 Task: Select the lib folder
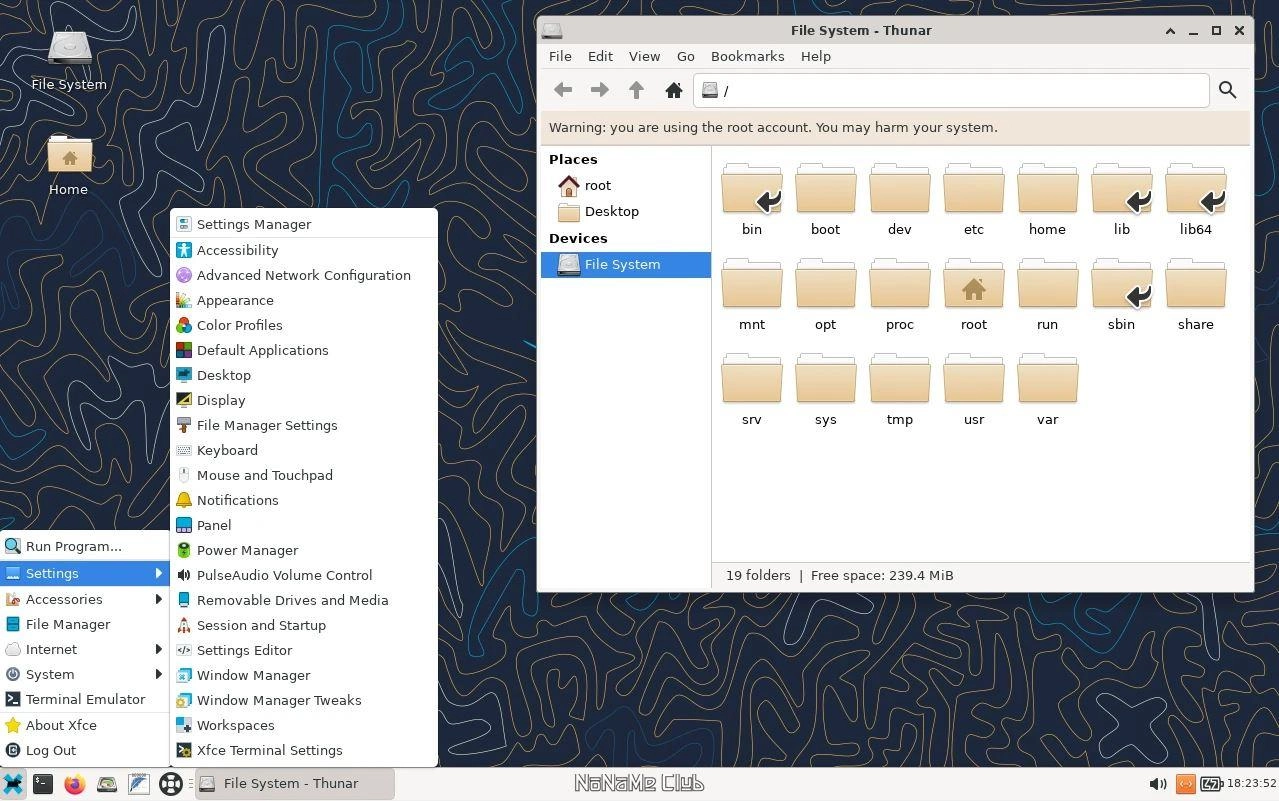coord(1122,200)
